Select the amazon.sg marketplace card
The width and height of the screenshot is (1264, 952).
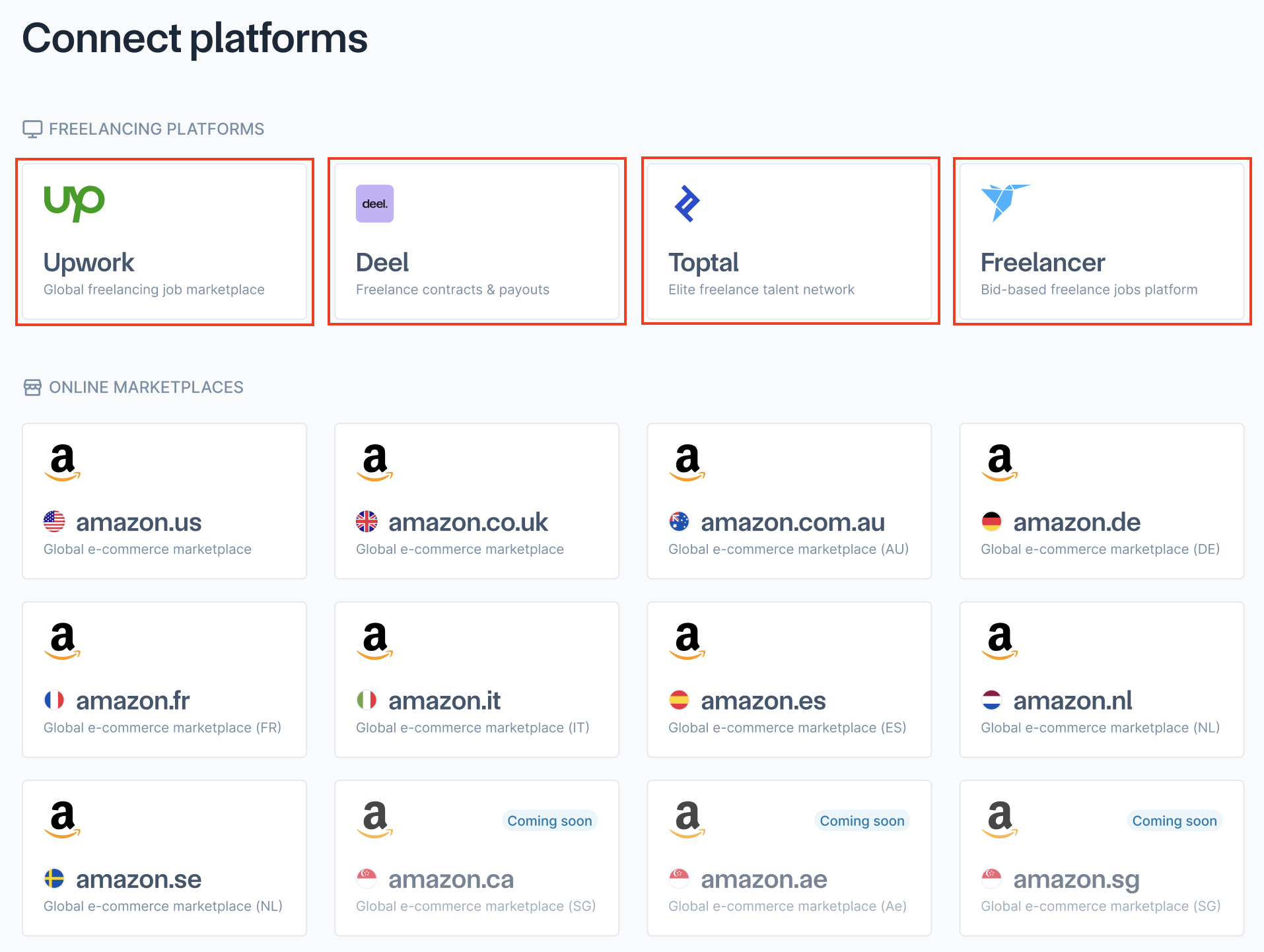tap(1101, 857)
